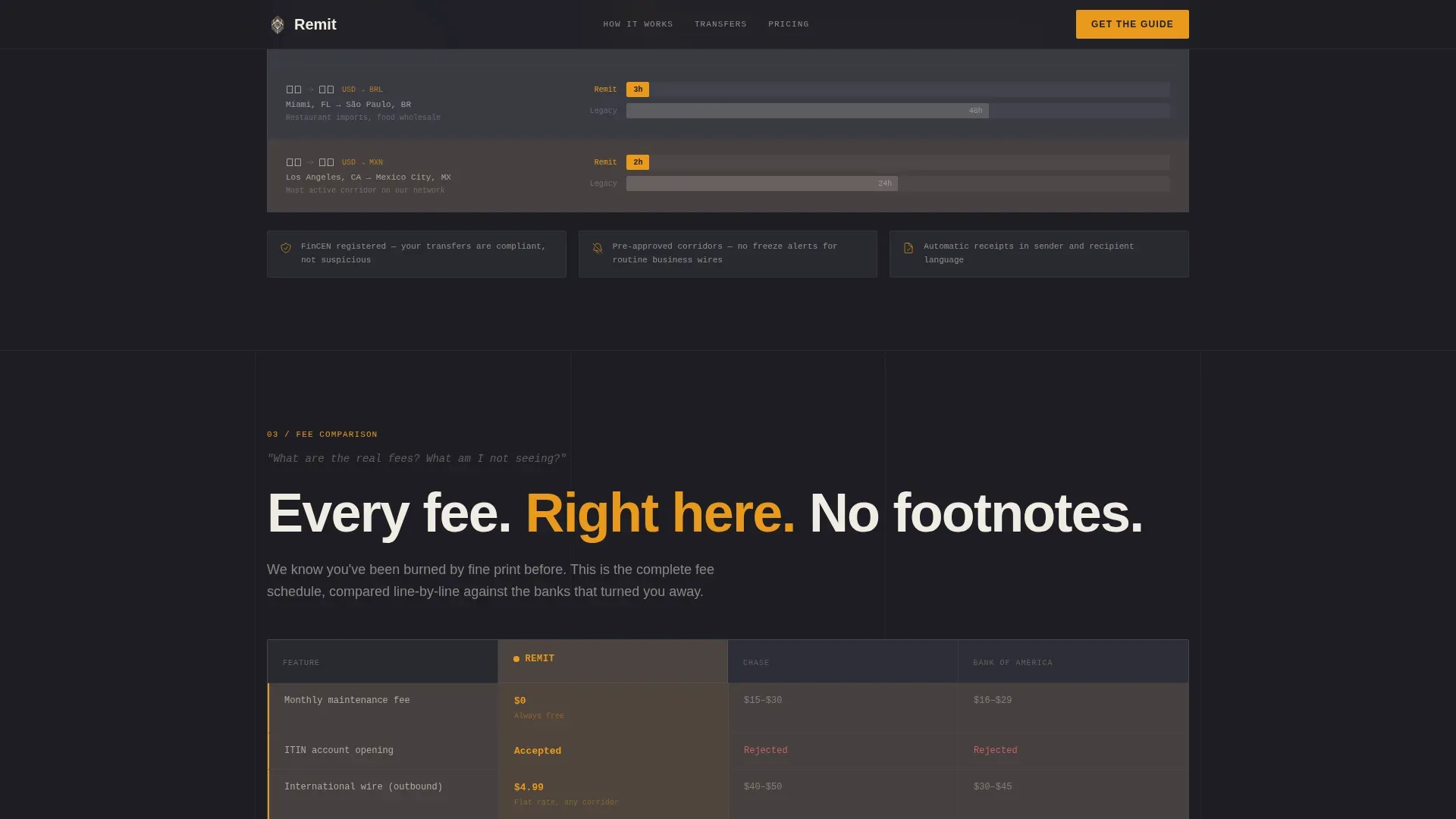This screenshot has width=1456, height=819.
Task: Click the Monthly maintenance fee table row
Action: pyautogui.click(x=728, y=708)
